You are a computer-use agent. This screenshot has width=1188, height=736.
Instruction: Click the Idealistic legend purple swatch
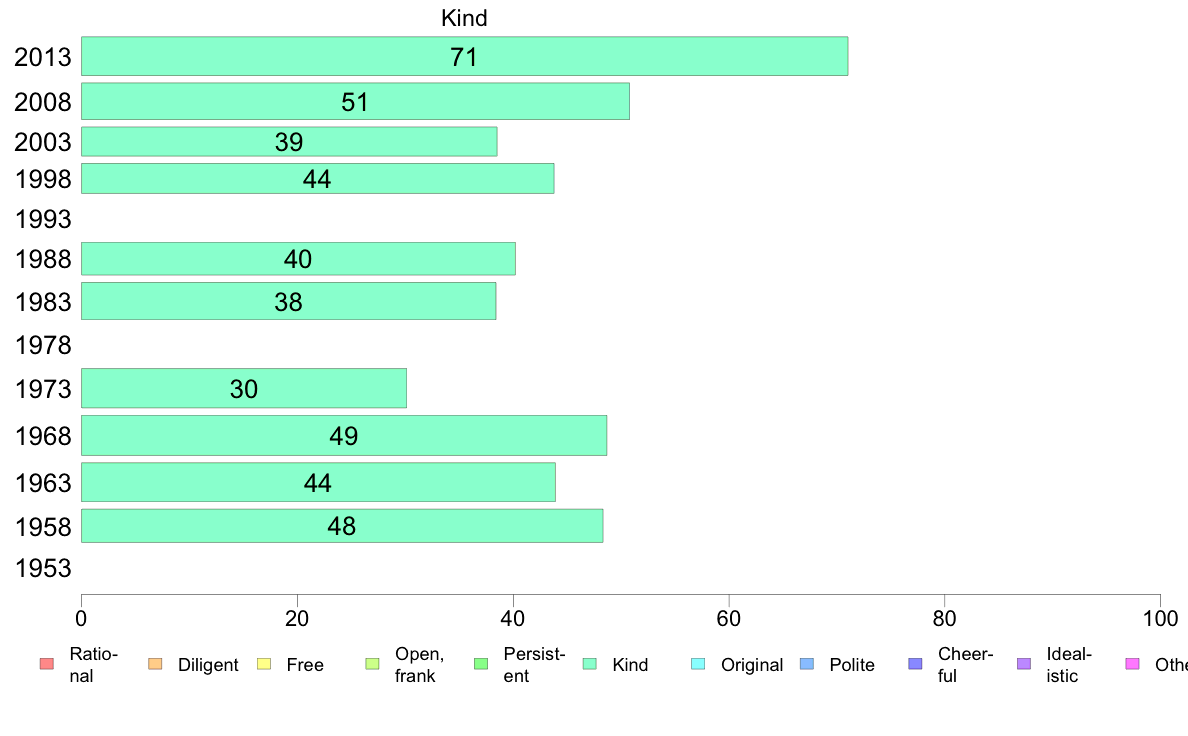tap(1024, 664)
